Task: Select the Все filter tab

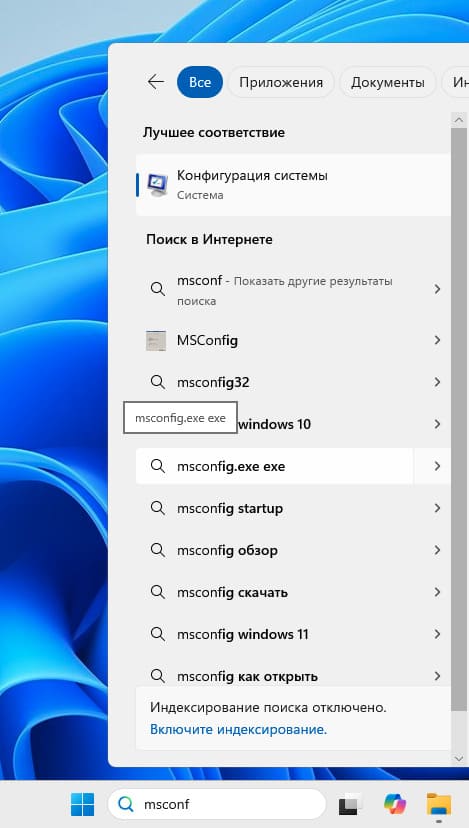Action: tap(200, 82)
